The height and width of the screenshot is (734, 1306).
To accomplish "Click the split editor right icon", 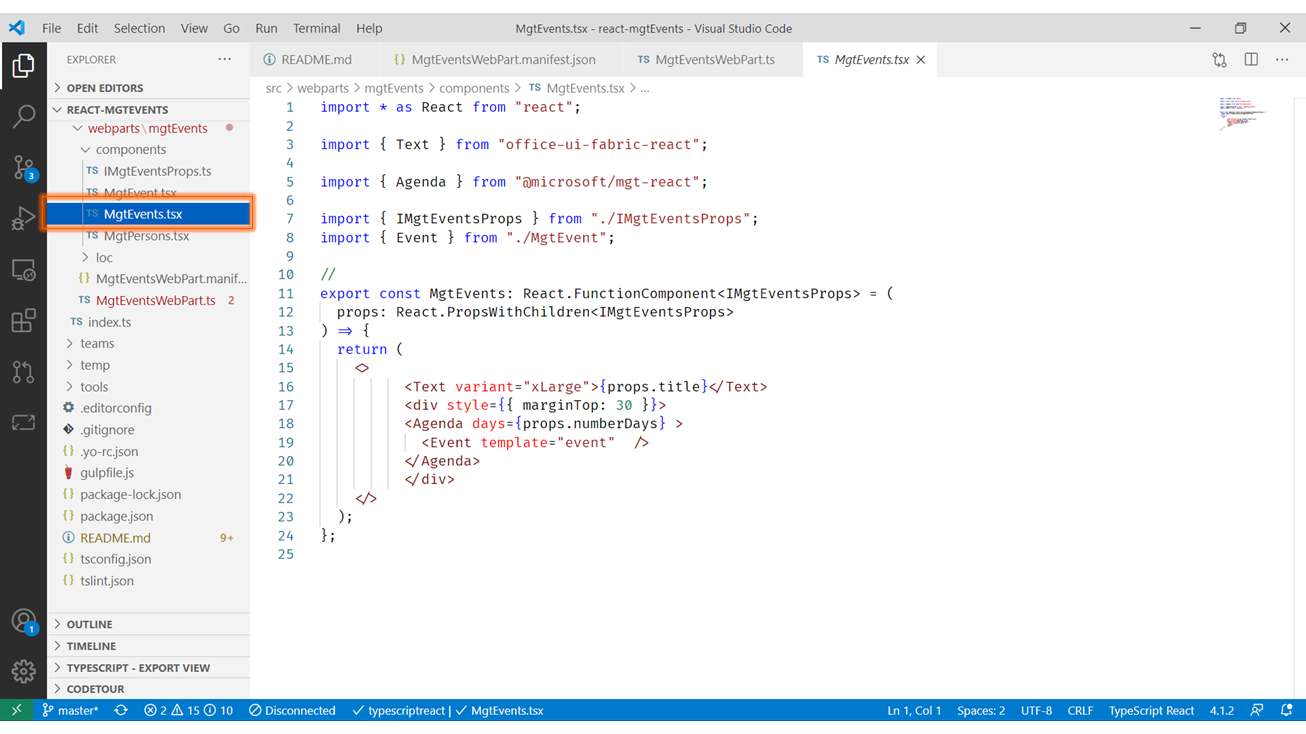I will coord(1251,60).
